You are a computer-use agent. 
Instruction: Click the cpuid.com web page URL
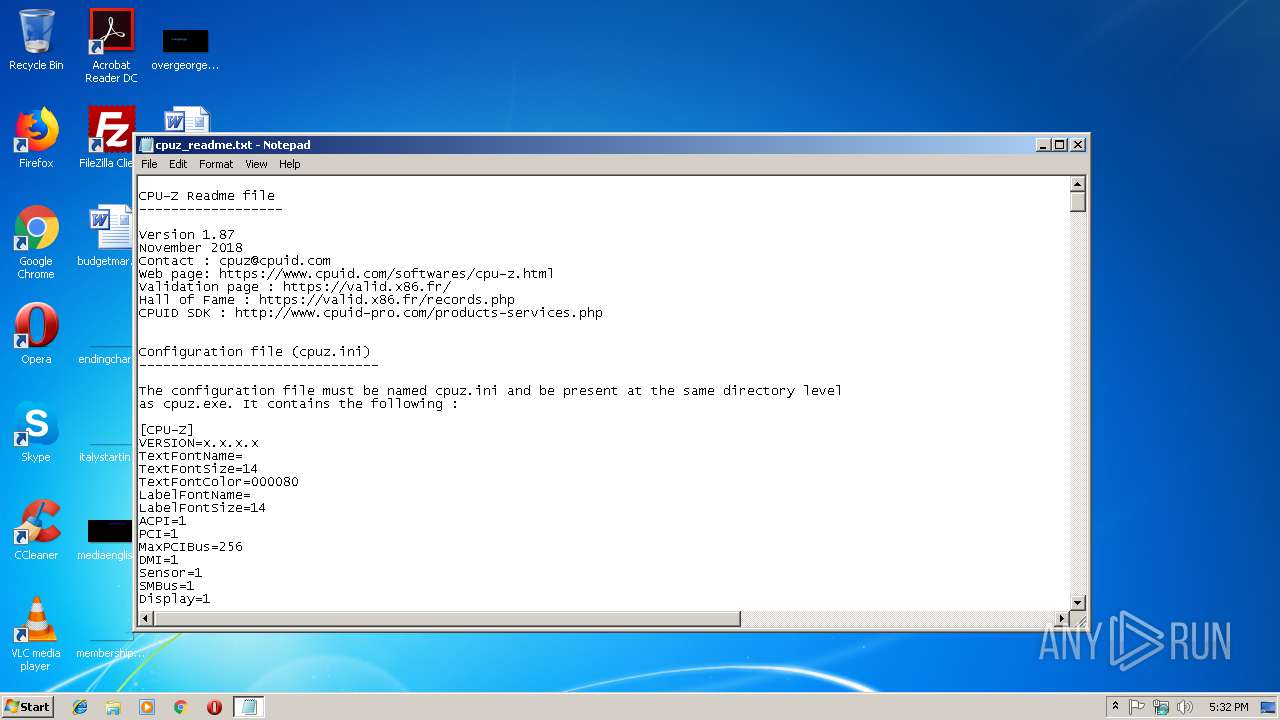coord(386,274)
